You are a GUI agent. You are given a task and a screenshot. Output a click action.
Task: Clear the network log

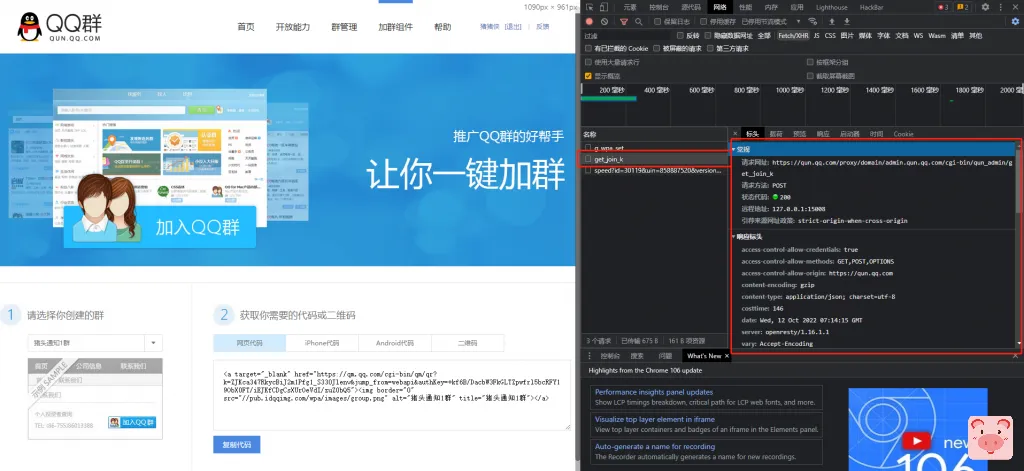click(x=604, y=21)
